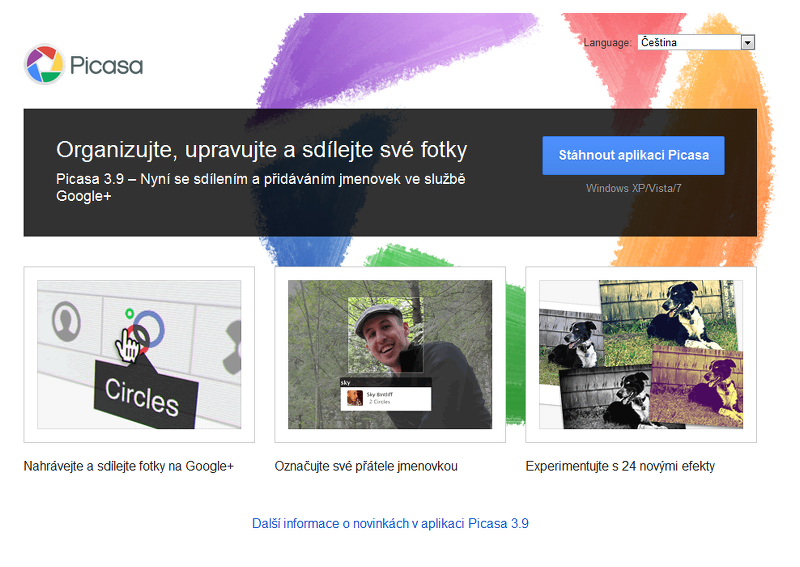Click the Picasa wordmark text
800x567 pixels.
click(x=107, y=65)
